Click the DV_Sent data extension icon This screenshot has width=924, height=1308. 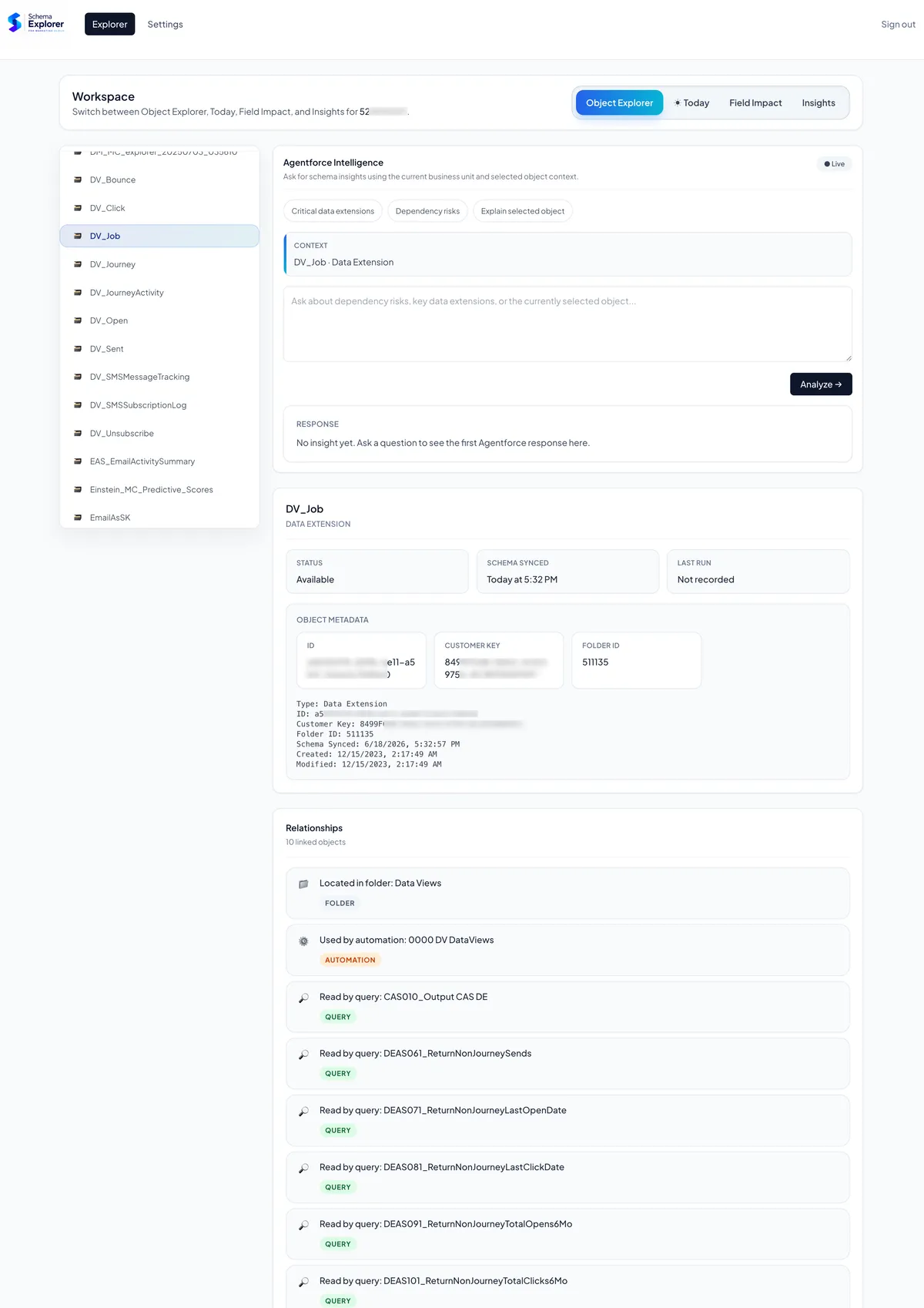coord(78,349)
